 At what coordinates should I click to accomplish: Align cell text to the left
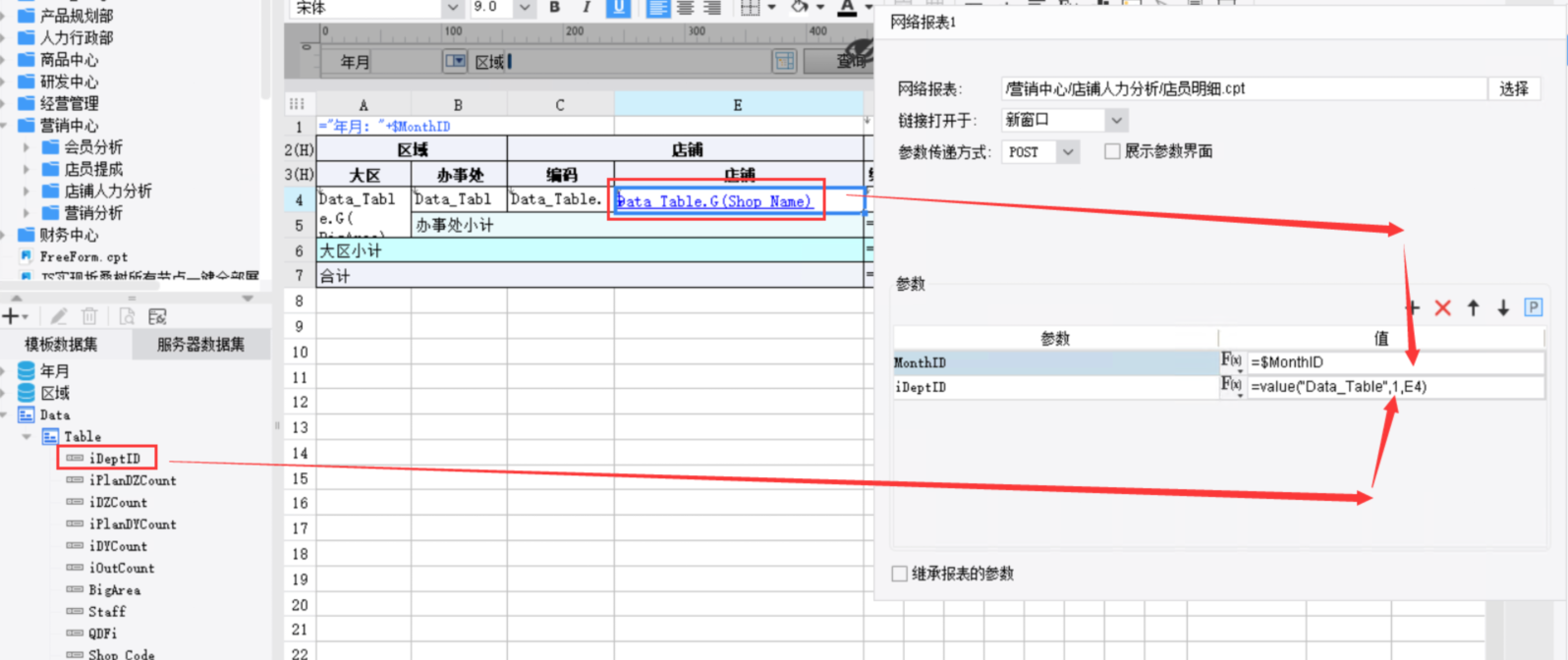point(658,7)
